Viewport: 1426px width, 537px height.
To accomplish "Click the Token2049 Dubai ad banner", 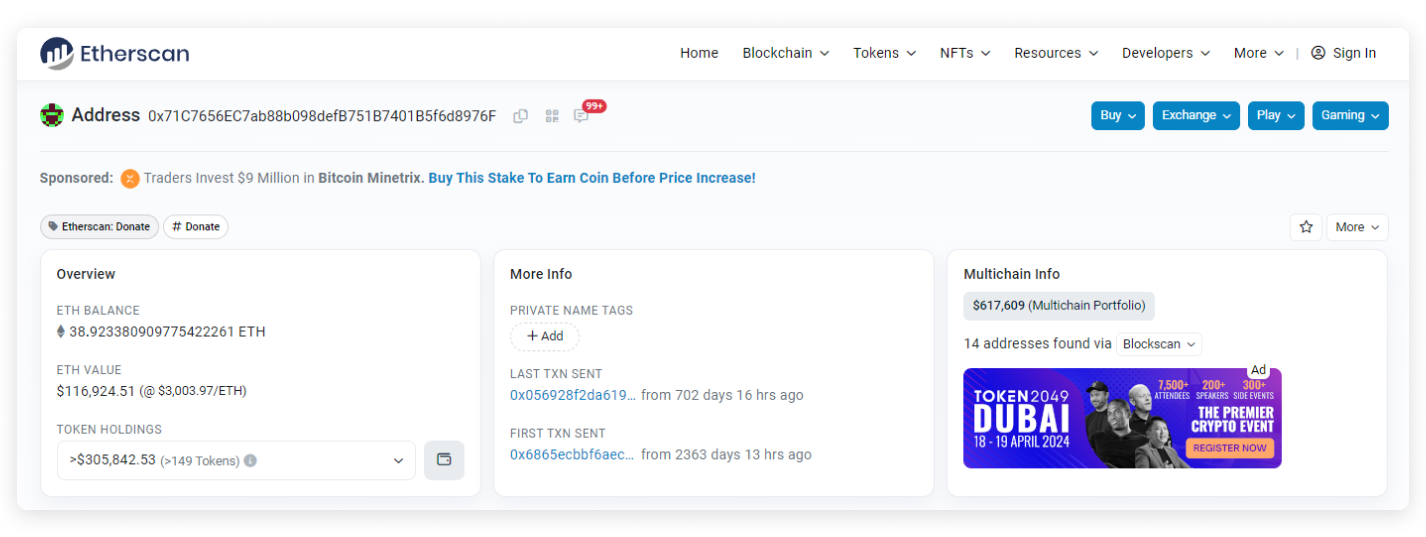I will (1121, 418).
